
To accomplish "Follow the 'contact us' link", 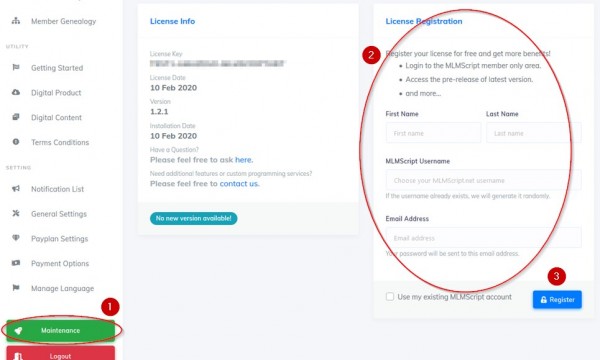I will click(x=240, y=184).
